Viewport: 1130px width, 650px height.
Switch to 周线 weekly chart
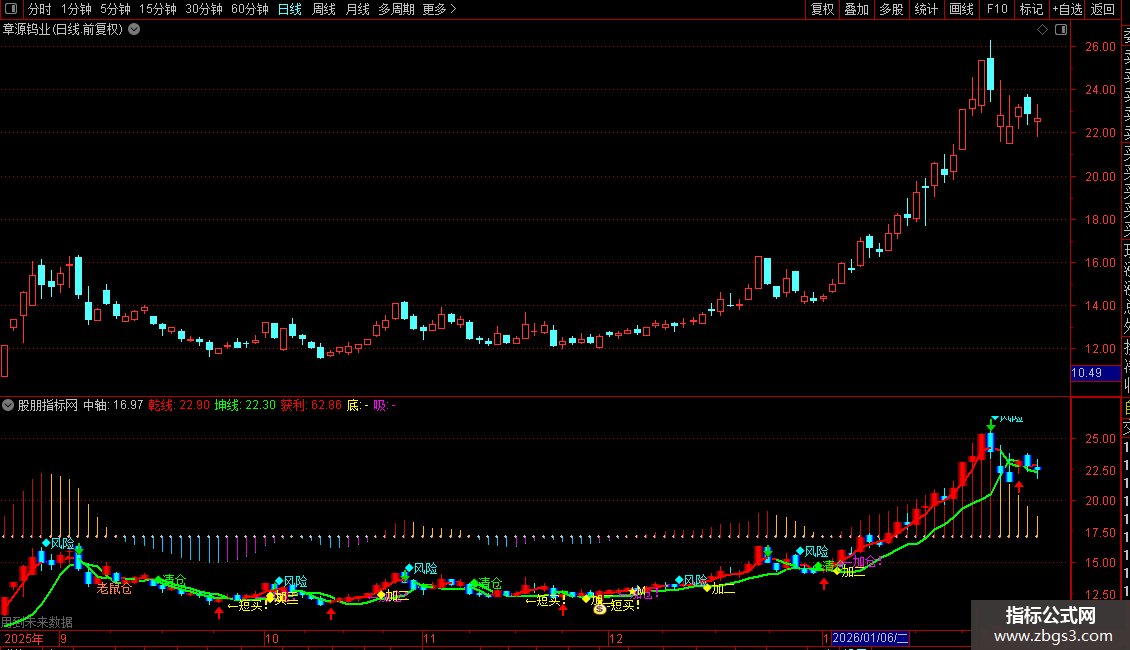[324, 9]
